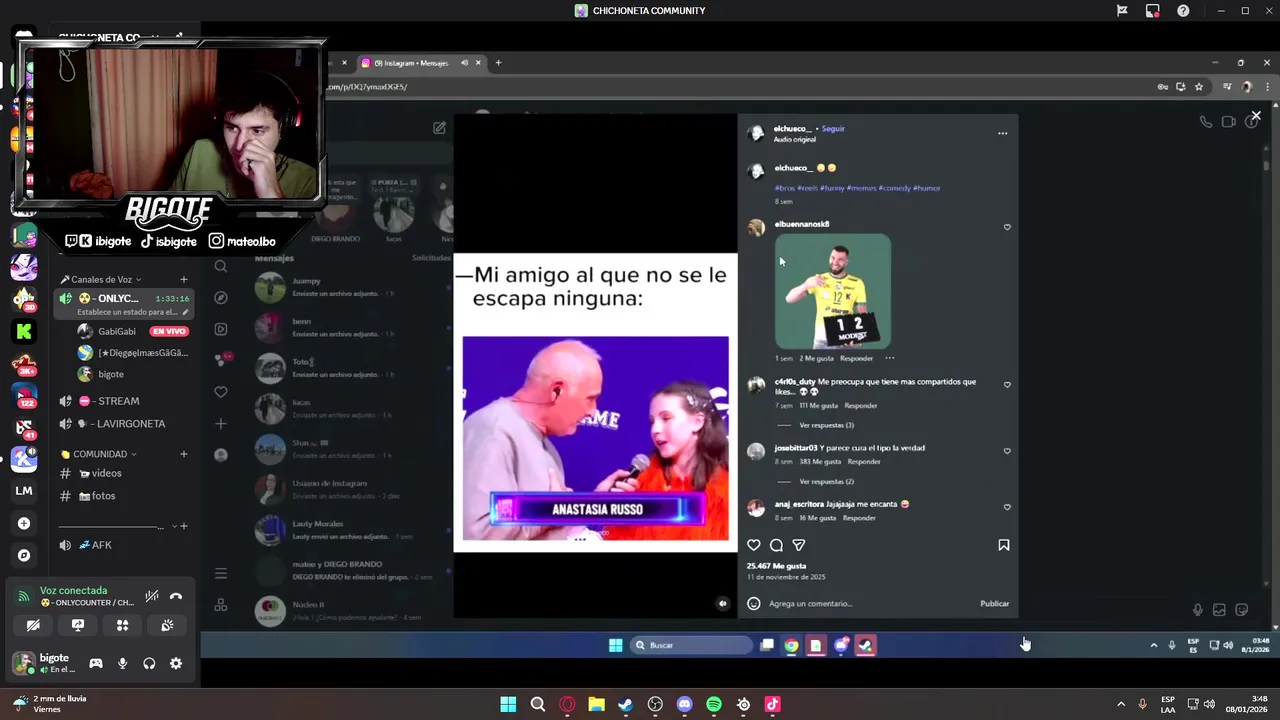Share the post with paper plane icon
The image size is (1280, 720).
(798, 545)
